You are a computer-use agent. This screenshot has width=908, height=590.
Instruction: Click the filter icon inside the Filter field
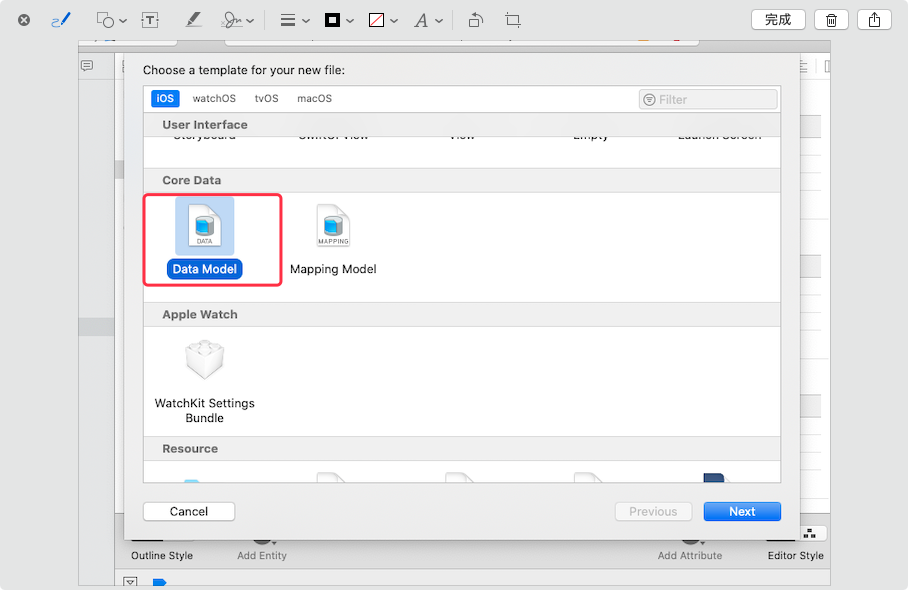(x=649, y=100)
